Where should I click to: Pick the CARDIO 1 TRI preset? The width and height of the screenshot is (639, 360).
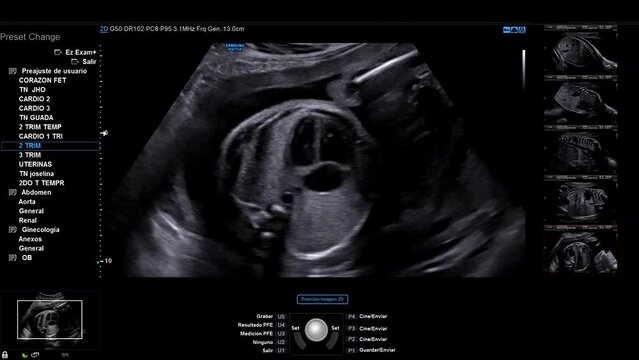point(41,136)
